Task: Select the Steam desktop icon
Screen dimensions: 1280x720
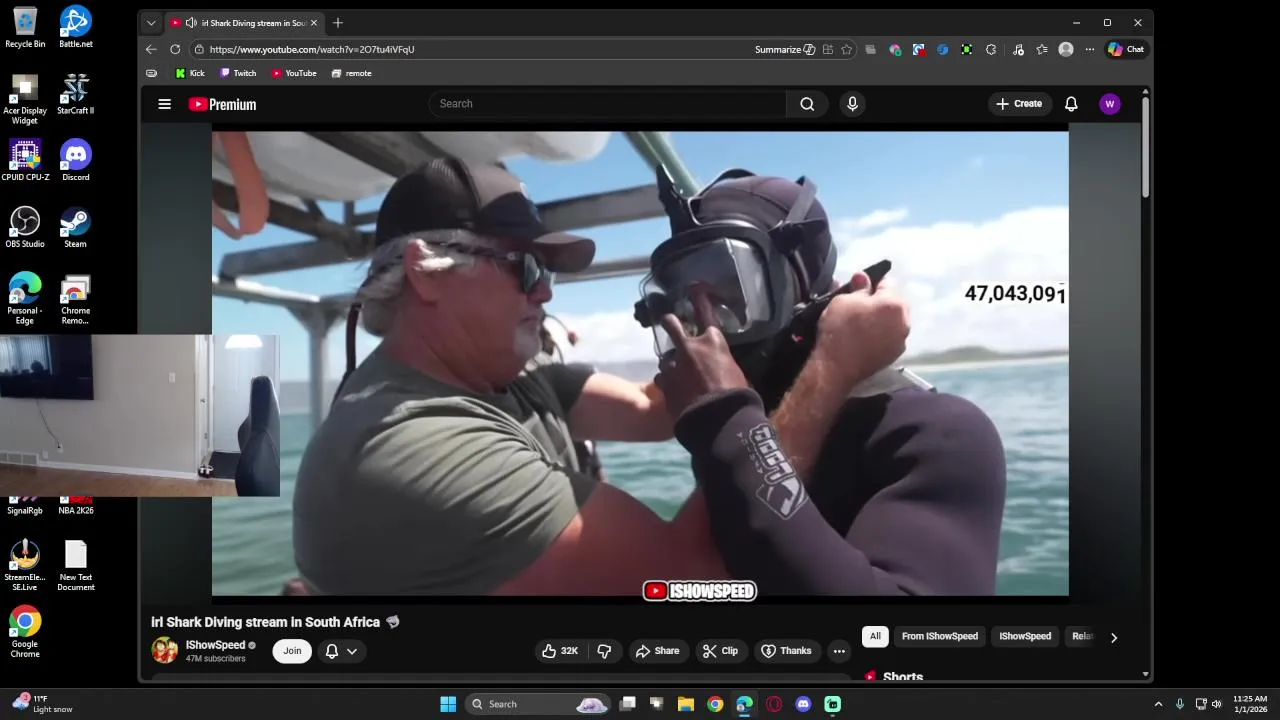Action: [x=75, y=227]
